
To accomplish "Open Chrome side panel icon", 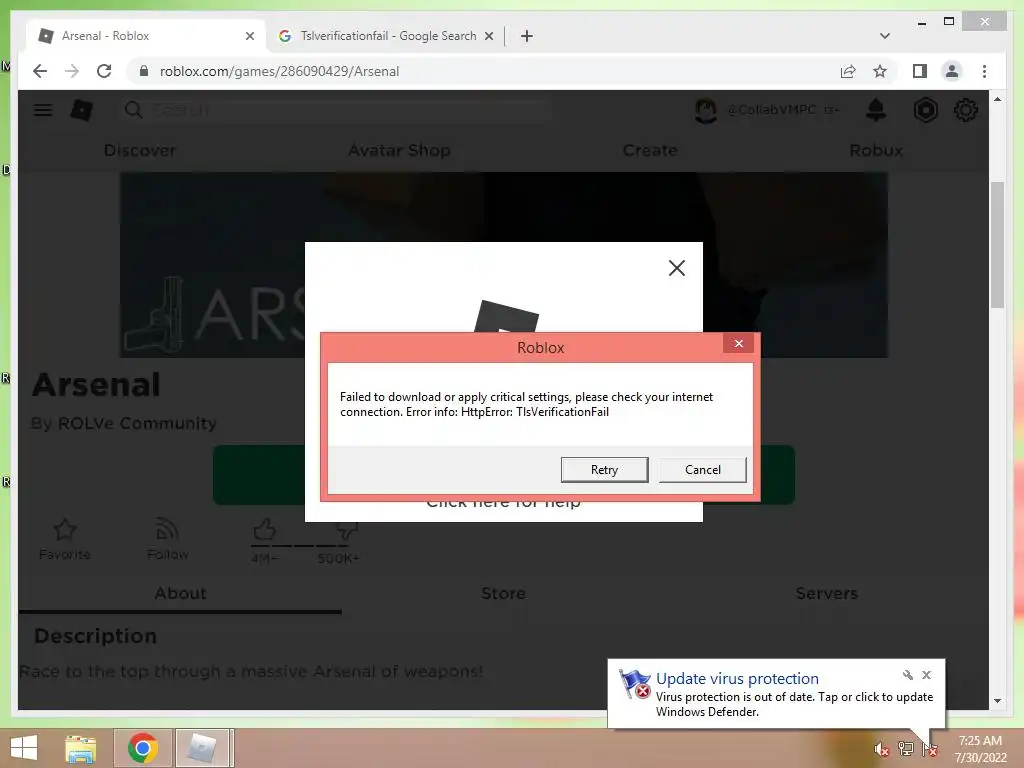I will coord(920,71).
